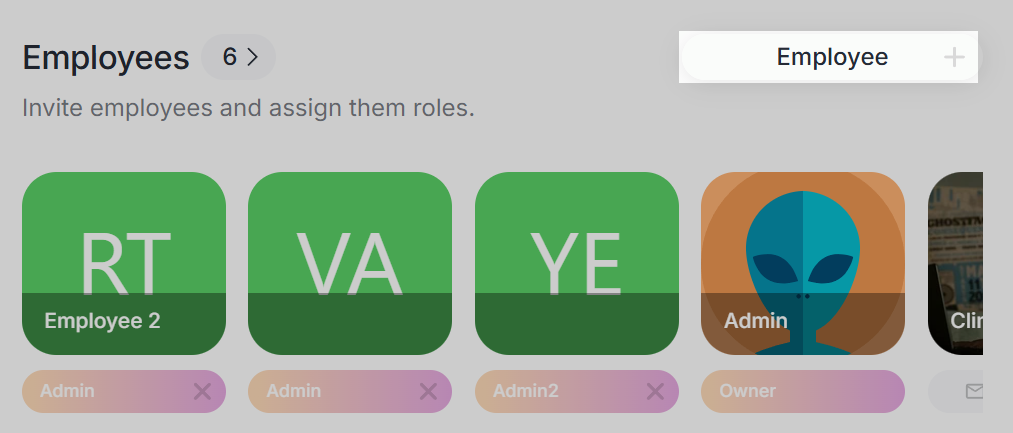
Task: Click the Employee button label
Action: 832,58
